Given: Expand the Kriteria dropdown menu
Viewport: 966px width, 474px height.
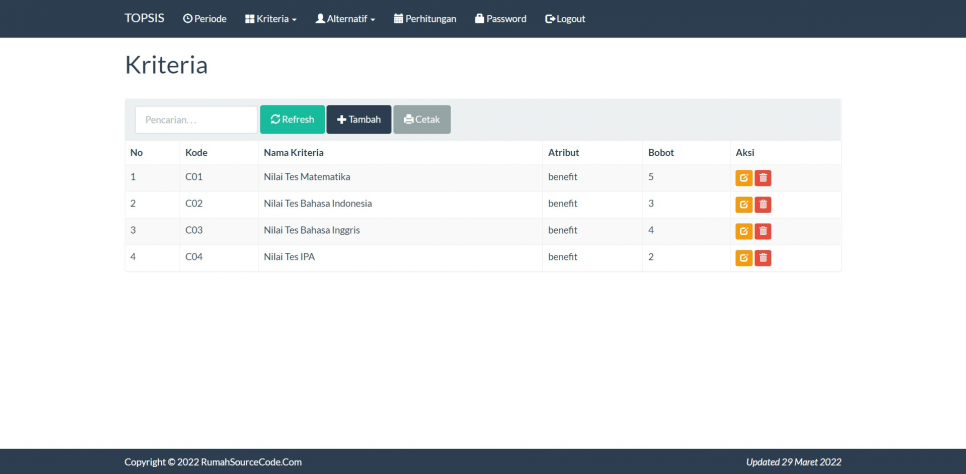Looking at the screenshot, I should click(x=270, y=19).
